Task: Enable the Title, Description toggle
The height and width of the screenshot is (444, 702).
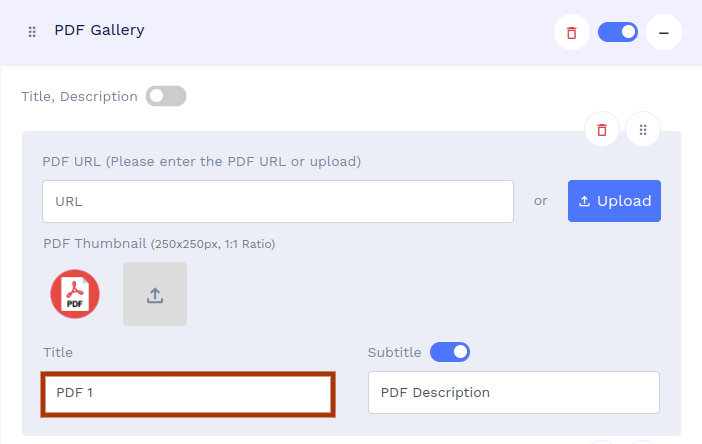Action: click(166, 97)
